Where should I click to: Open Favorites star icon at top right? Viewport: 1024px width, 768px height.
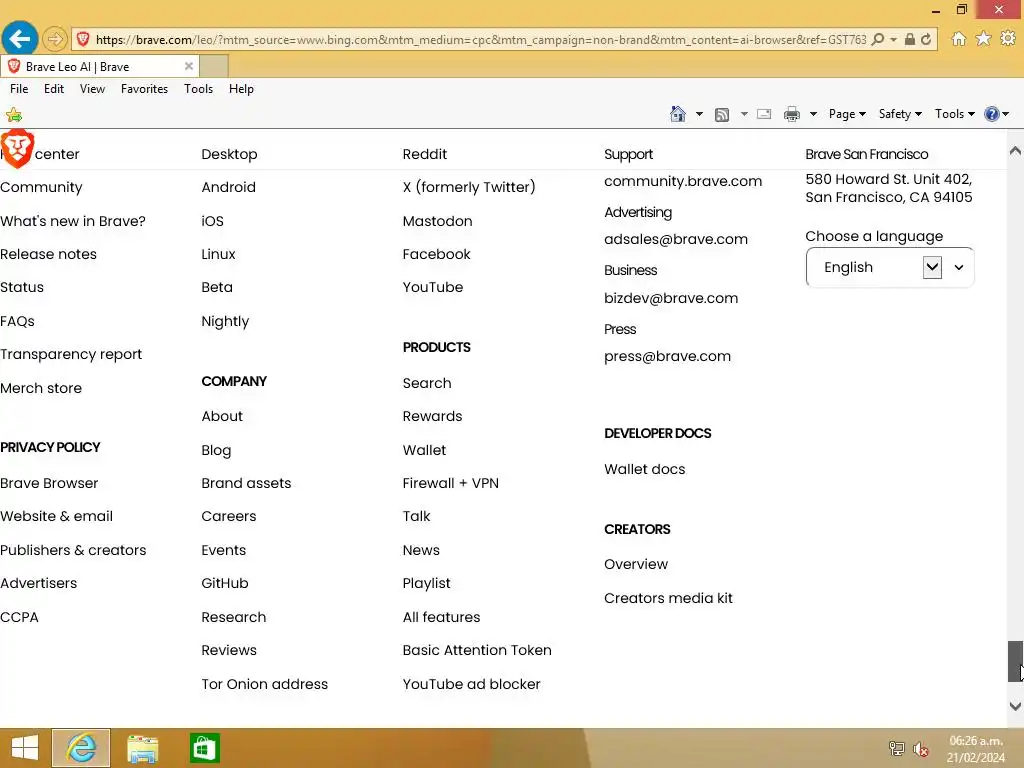click(983, 39)
